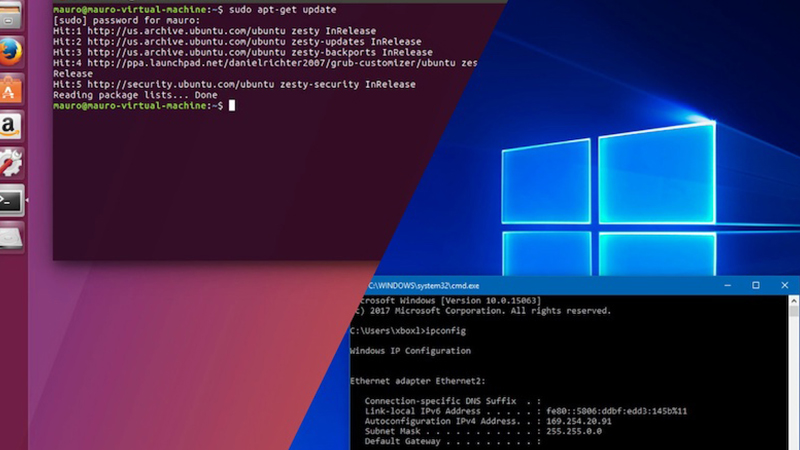The width and height of the screenshot is (800, 450).
Task: Click the C:\WINDOWS\system32\cmd.exe title bar text
Action: click(423, 286)
